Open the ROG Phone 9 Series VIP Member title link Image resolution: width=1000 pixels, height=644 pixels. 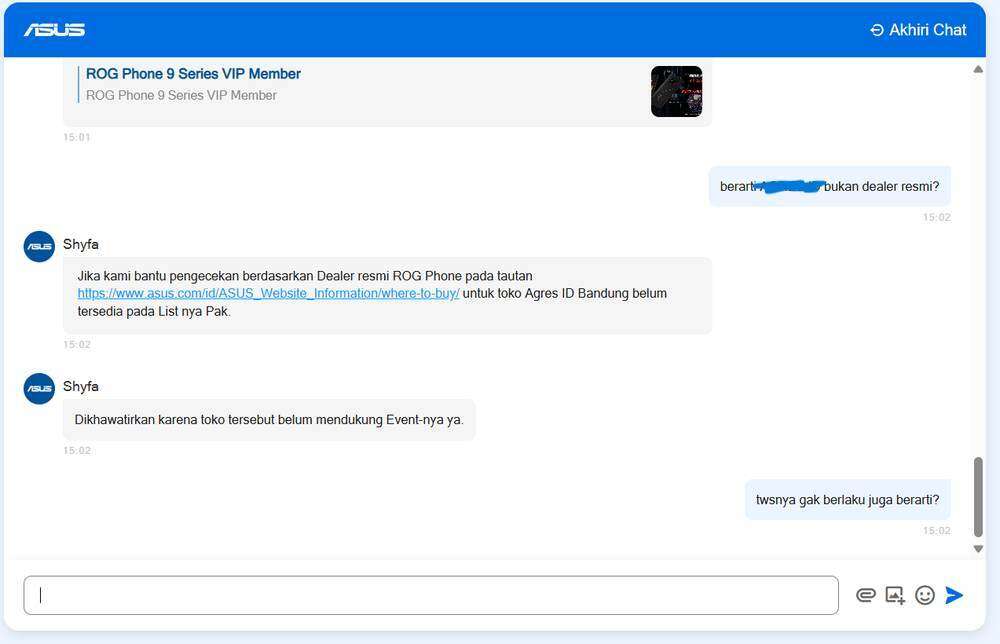[193, 74]
